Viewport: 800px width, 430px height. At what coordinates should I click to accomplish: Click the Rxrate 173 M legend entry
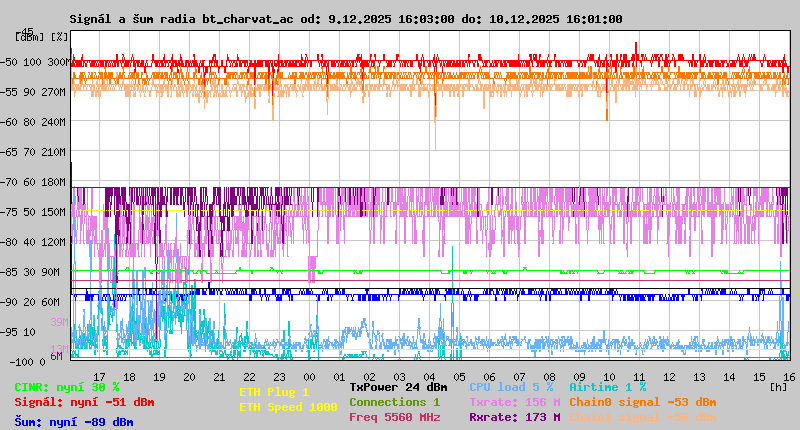click(514, 417)
